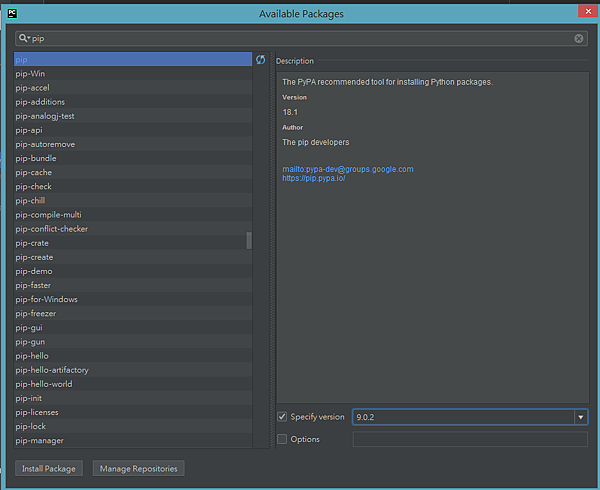Screen dimensions: 600x490
Task: Clear the search field with X icon
Action: [579, 38]
